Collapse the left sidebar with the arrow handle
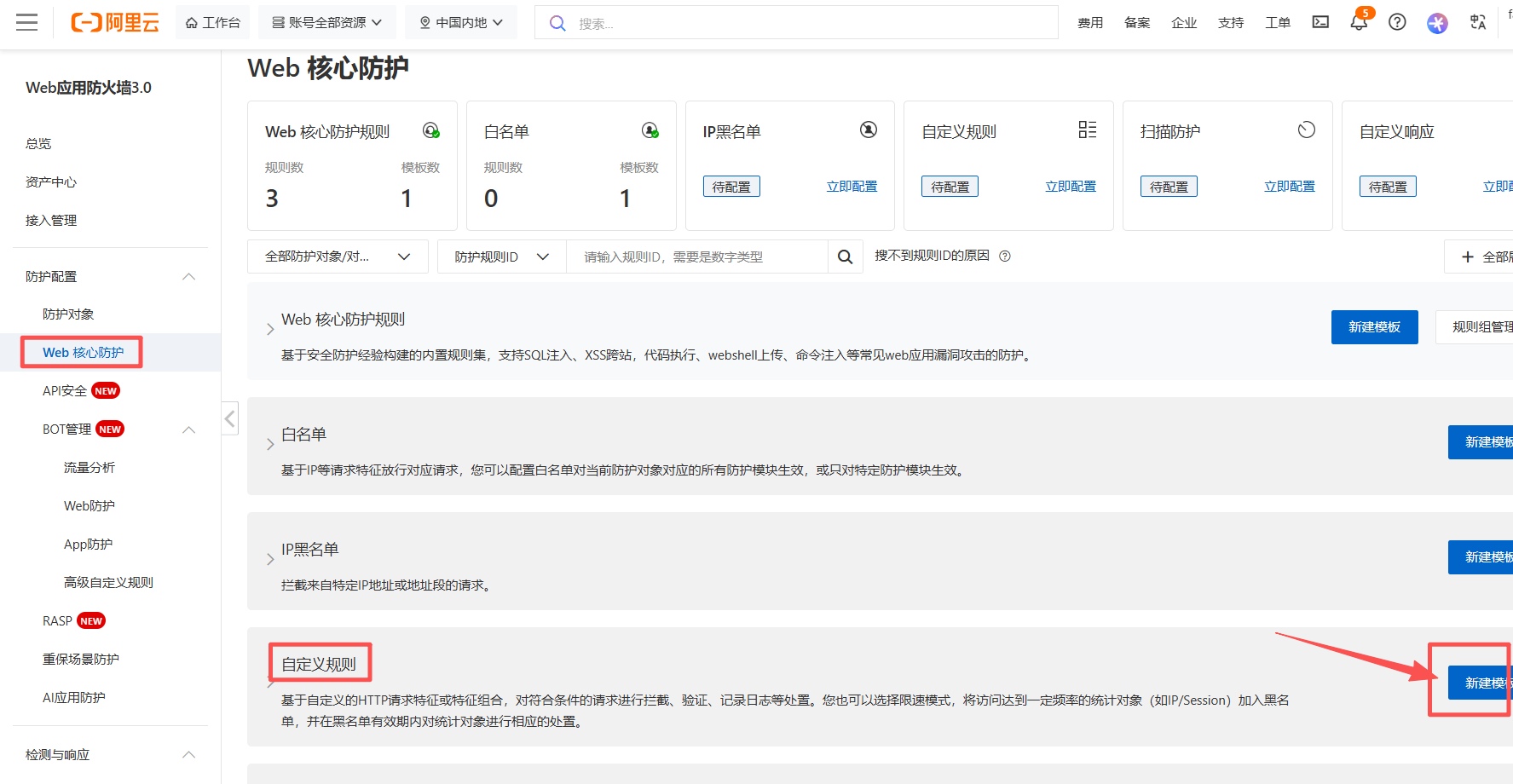 click(x=229, y=418)
